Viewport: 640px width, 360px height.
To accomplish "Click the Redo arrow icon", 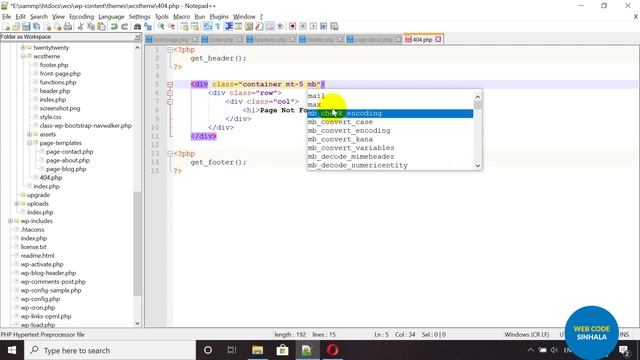I will (124, 27).
